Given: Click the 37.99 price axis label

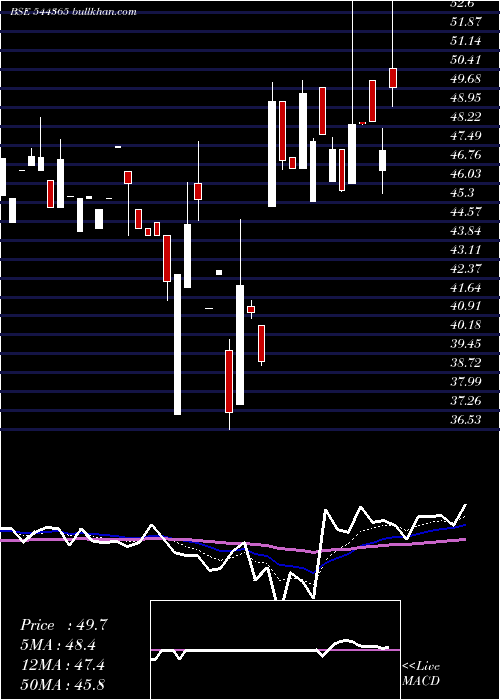Looking at the screenshot, I should [x=465, y=382].
